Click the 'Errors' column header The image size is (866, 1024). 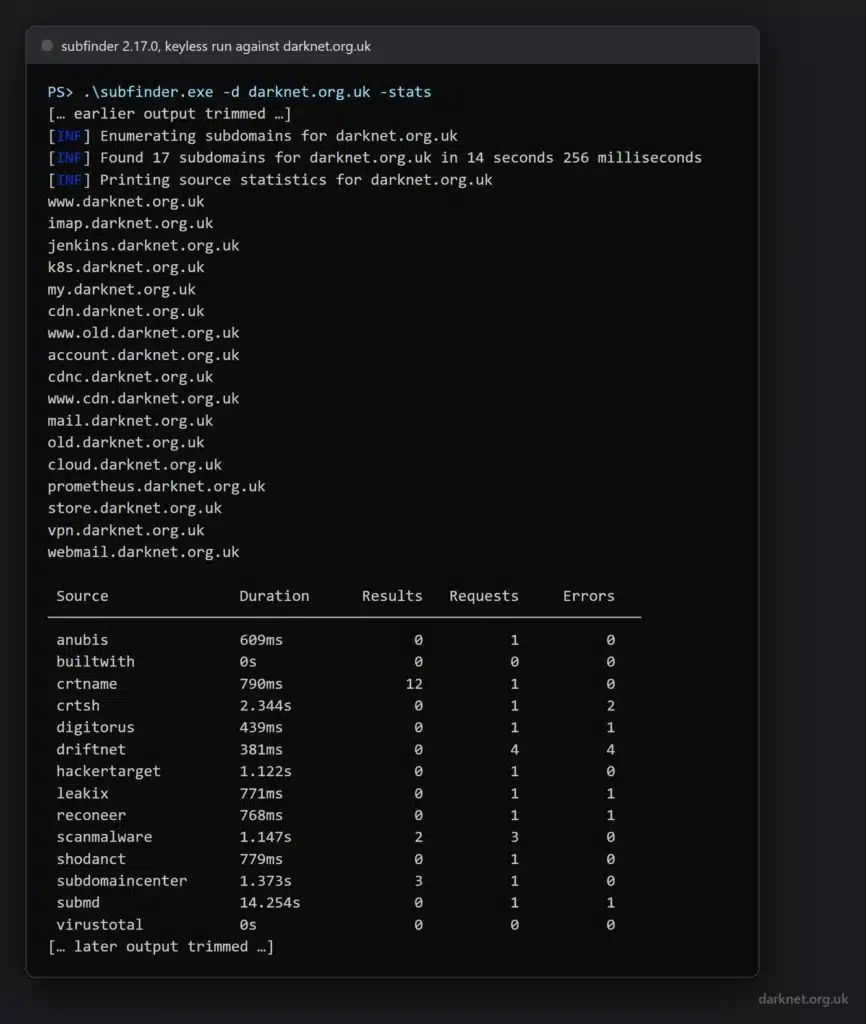(589, 596)
